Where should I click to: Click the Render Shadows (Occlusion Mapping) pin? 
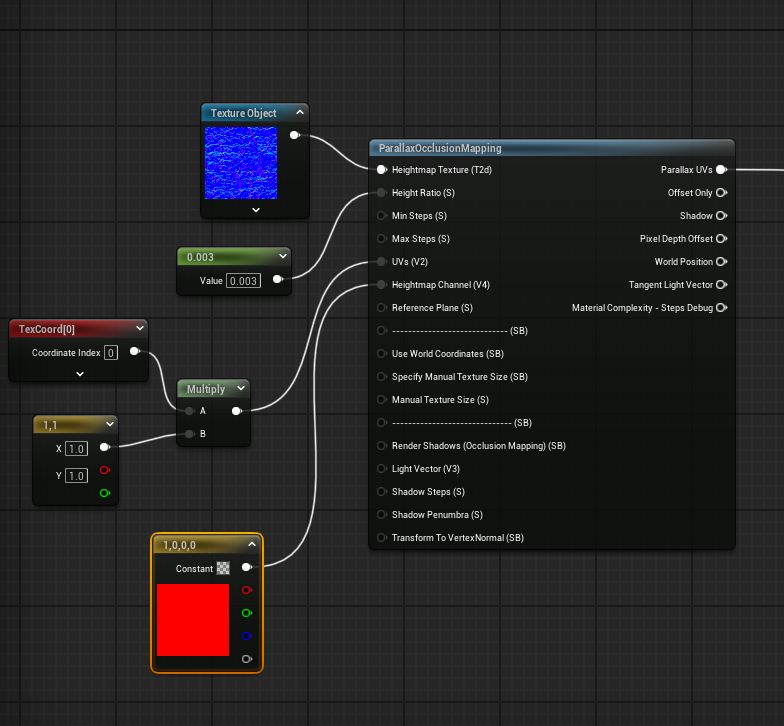pos(381,446)
